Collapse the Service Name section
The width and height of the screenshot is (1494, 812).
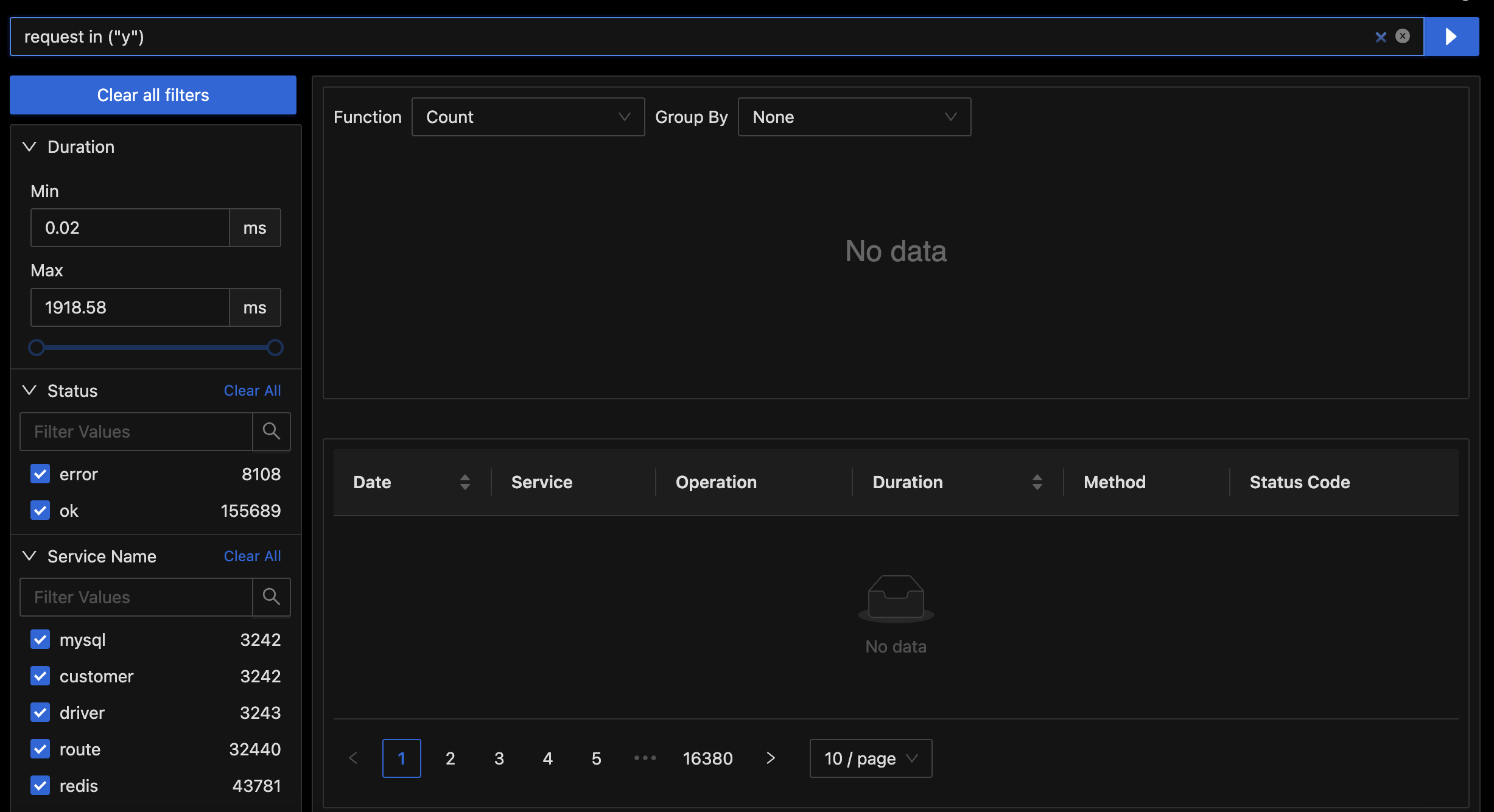[28, 556]
